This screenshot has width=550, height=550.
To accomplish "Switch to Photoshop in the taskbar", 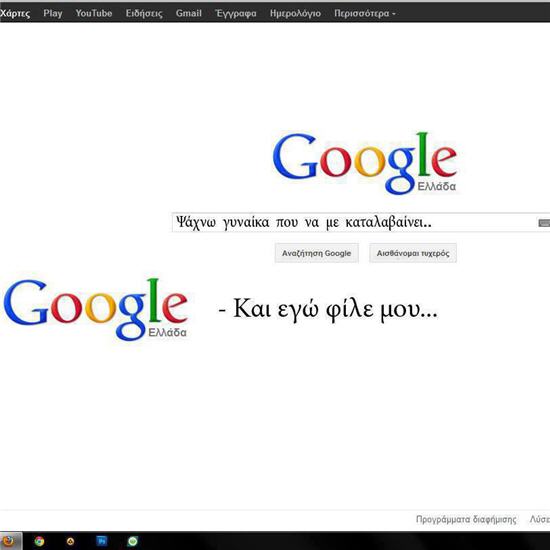I will (102, 541).
